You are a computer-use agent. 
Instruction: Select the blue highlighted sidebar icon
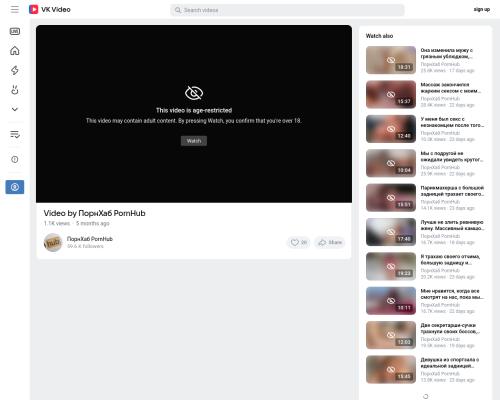15,187
